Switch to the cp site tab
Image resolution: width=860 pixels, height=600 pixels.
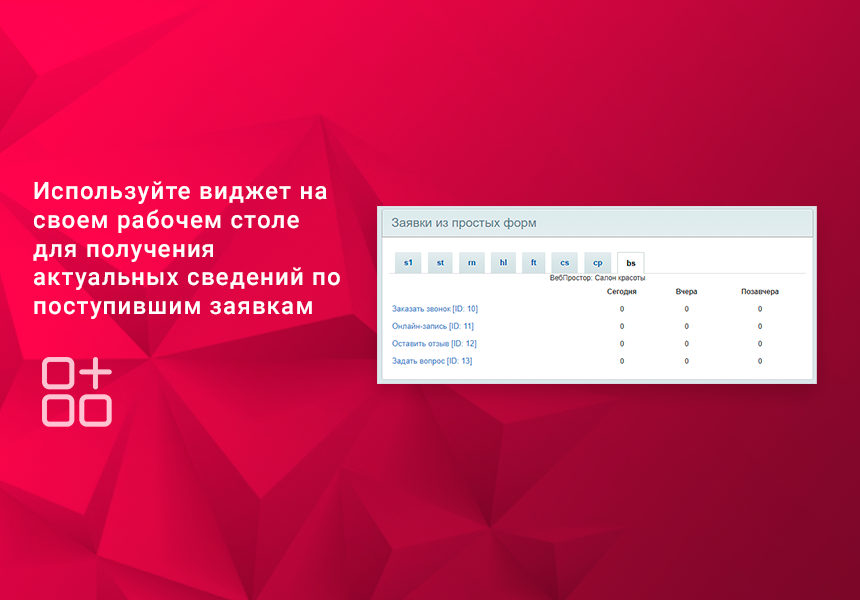597,263
